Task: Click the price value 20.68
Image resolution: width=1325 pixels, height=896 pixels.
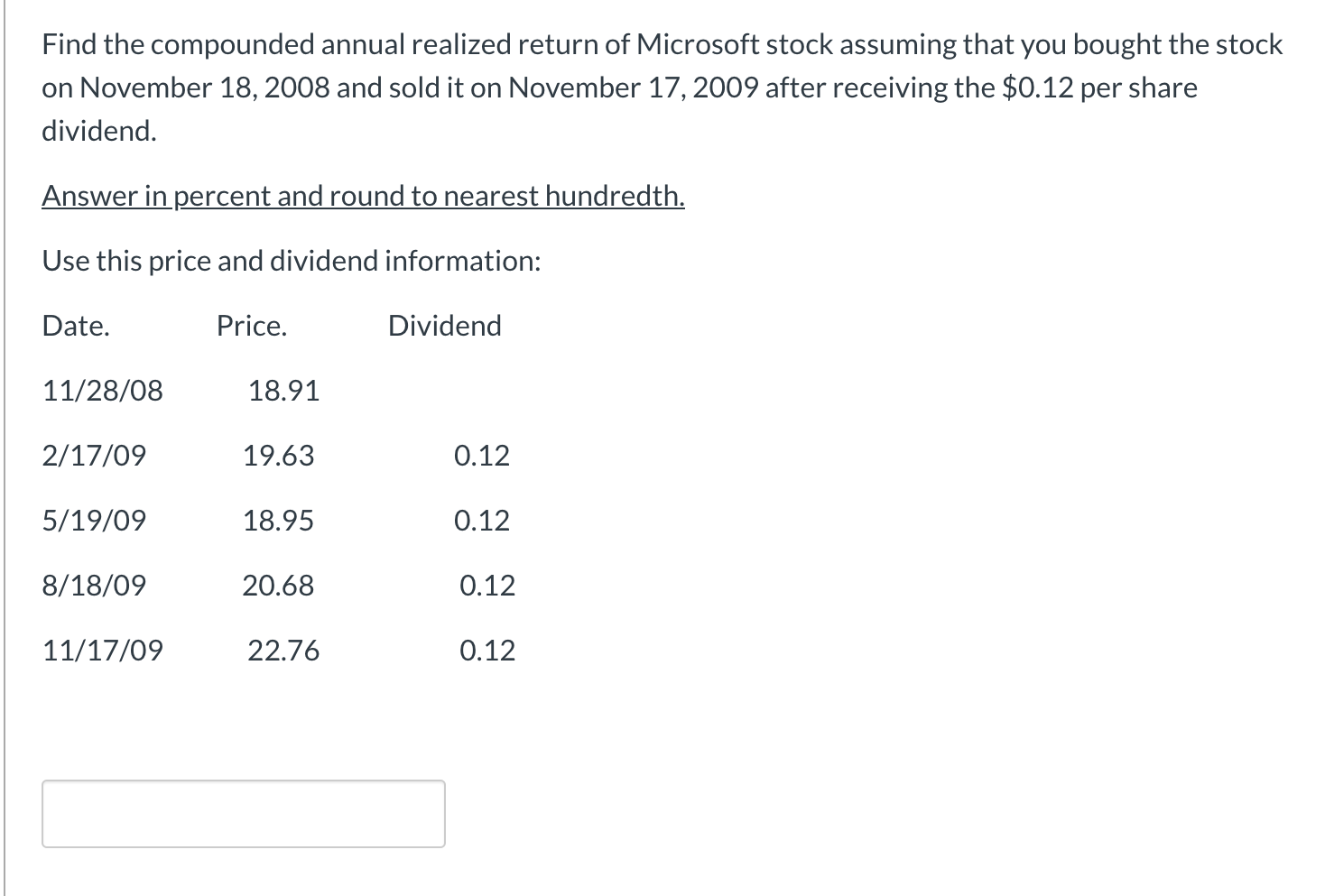Action: point(278,585)
